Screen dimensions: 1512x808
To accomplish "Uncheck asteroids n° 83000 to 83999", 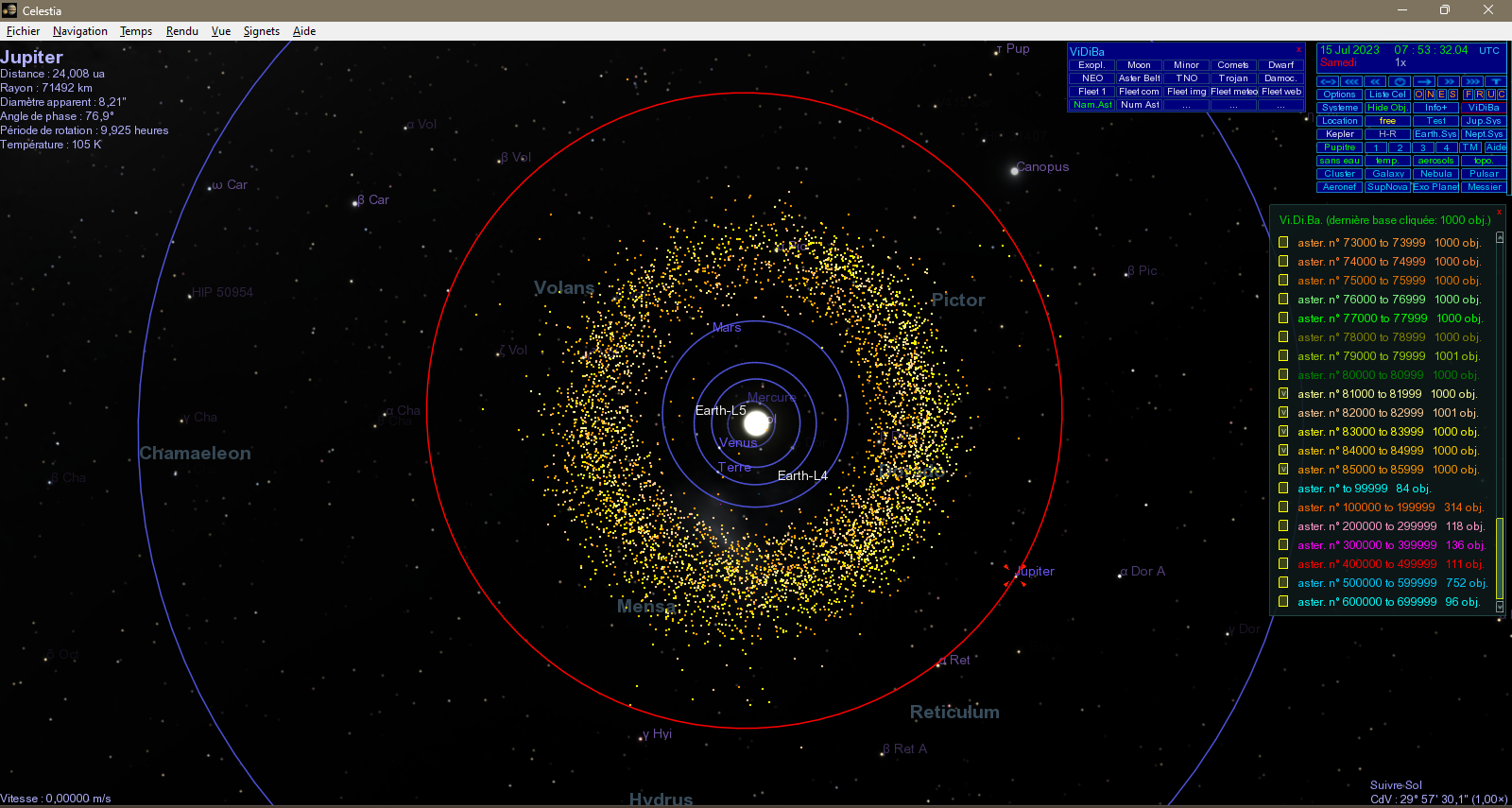I will coord(1283,431).
